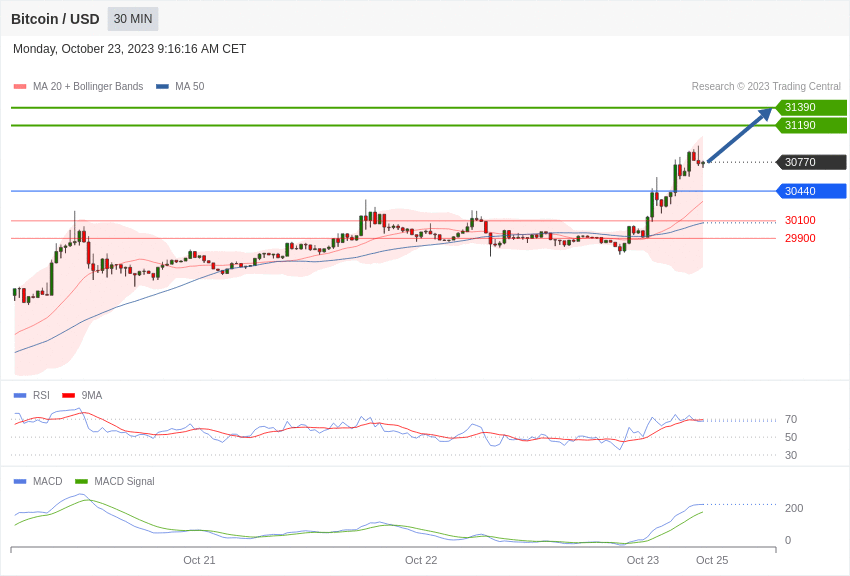The image size is (850, 576).
Task: Click the 30770 current price tag
Action: 811,162
